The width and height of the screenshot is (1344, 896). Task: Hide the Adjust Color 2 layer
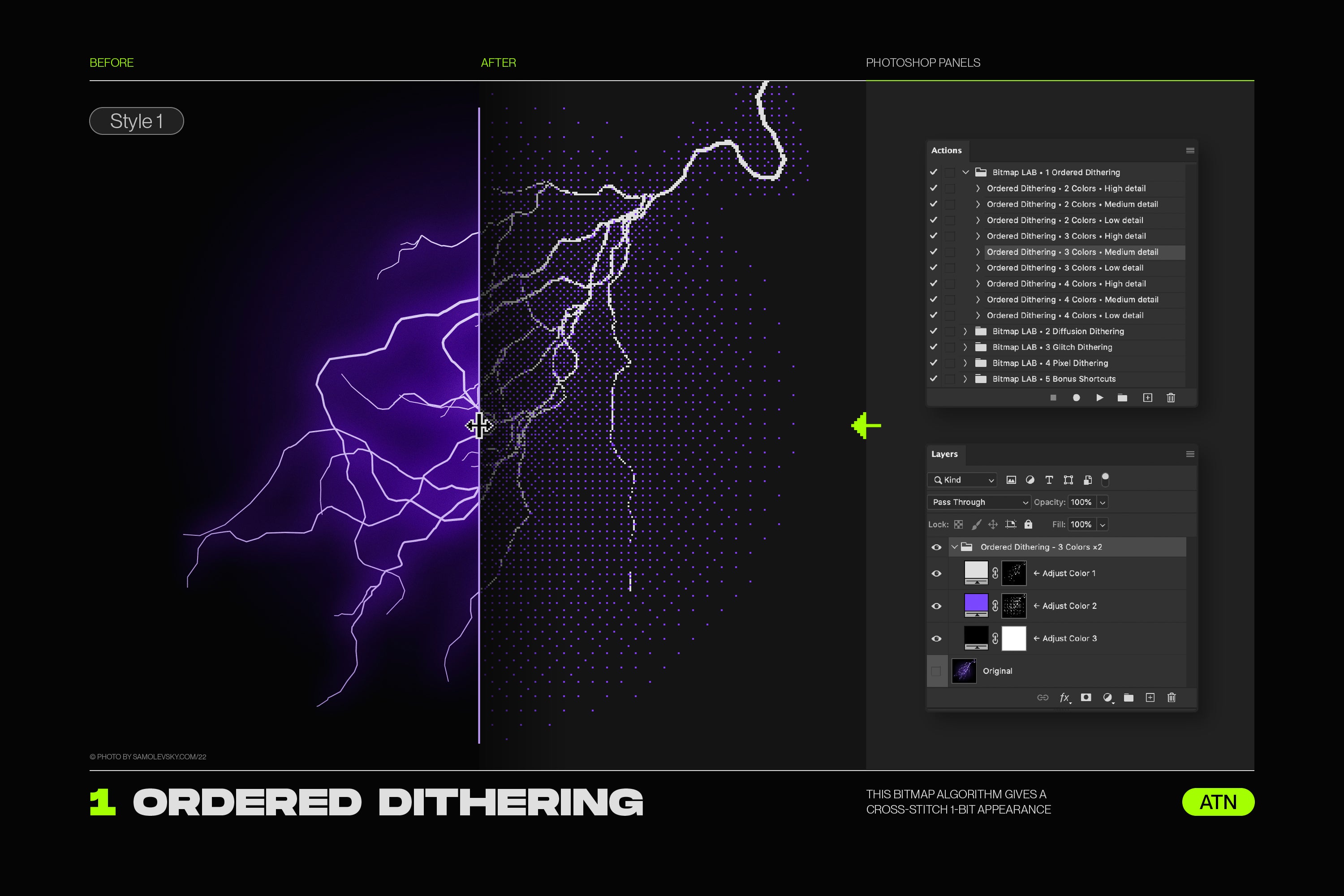[936, 606]
